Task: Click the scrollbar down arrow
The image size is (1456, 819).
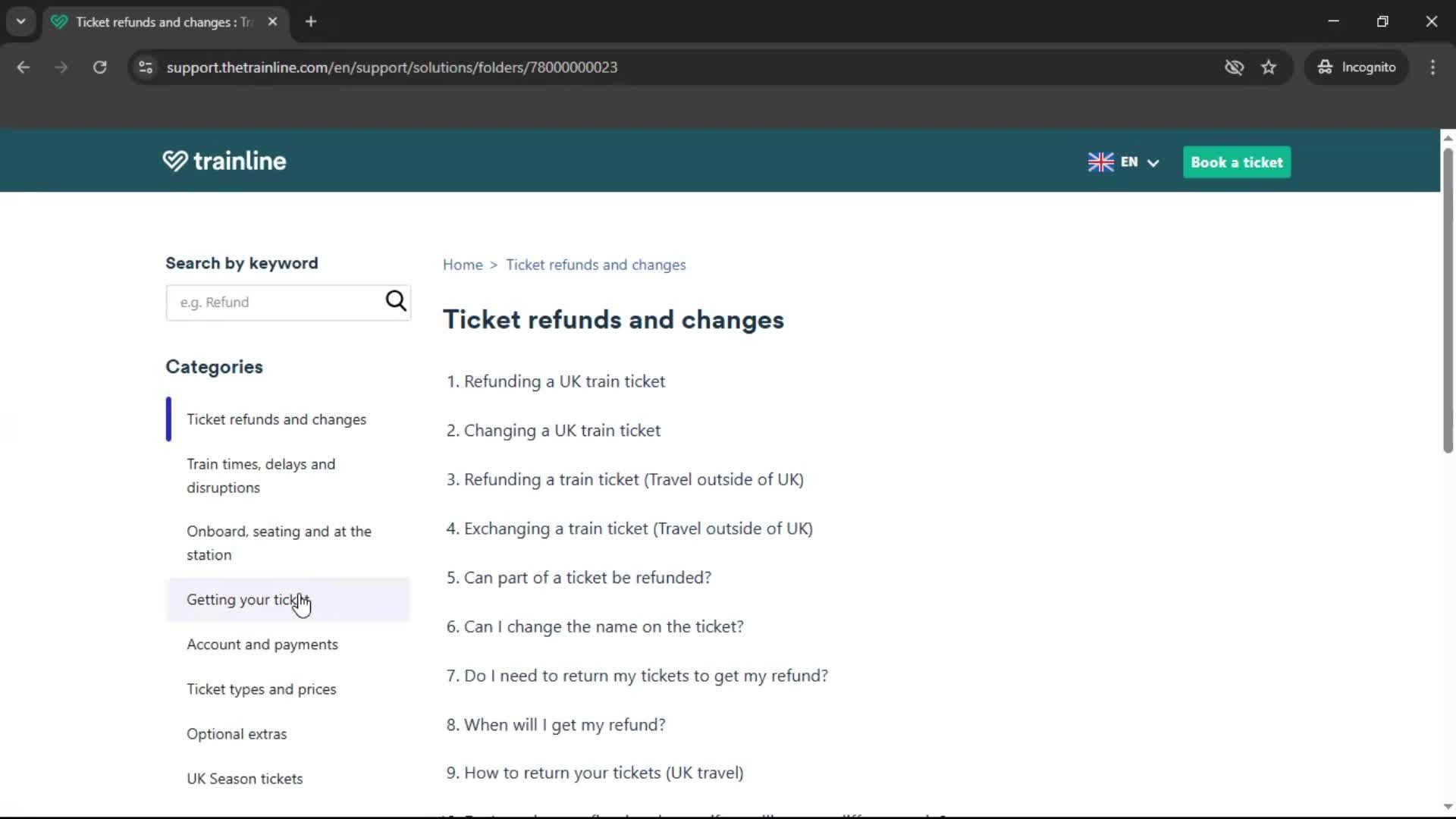Action: tap(1447, 806)
